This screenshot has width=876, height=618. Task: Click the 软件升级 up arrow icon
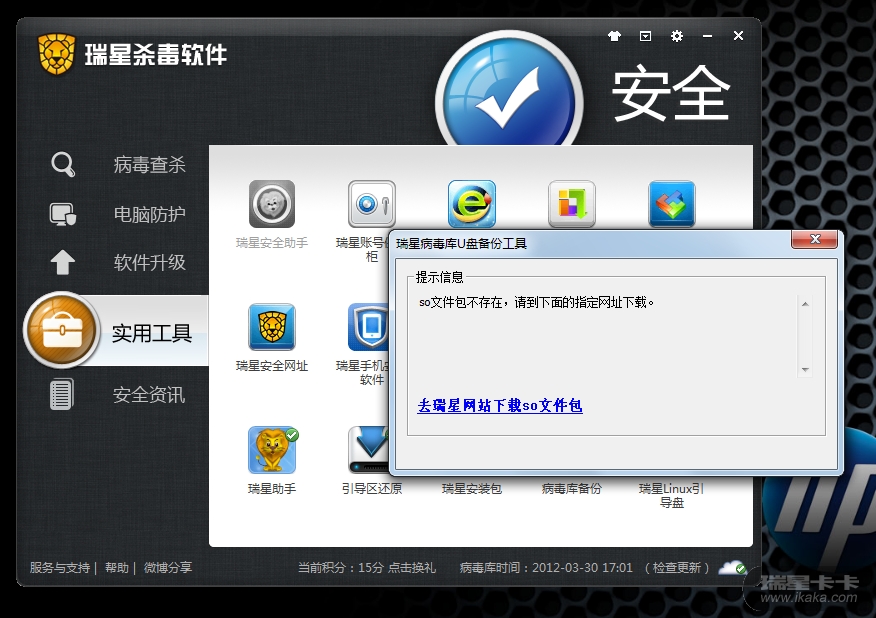pyautogui.click(x=63, y=262)
